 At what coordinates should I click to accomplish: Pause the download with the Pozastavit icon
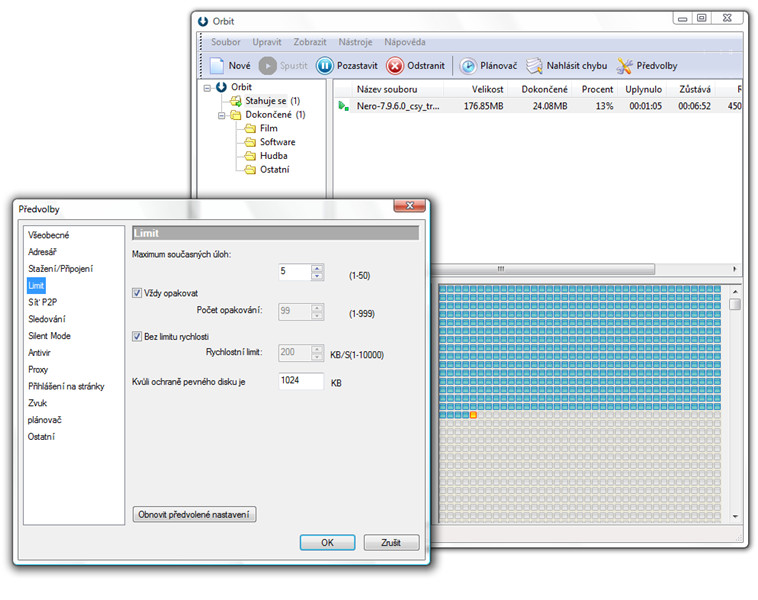pos(324,65)
